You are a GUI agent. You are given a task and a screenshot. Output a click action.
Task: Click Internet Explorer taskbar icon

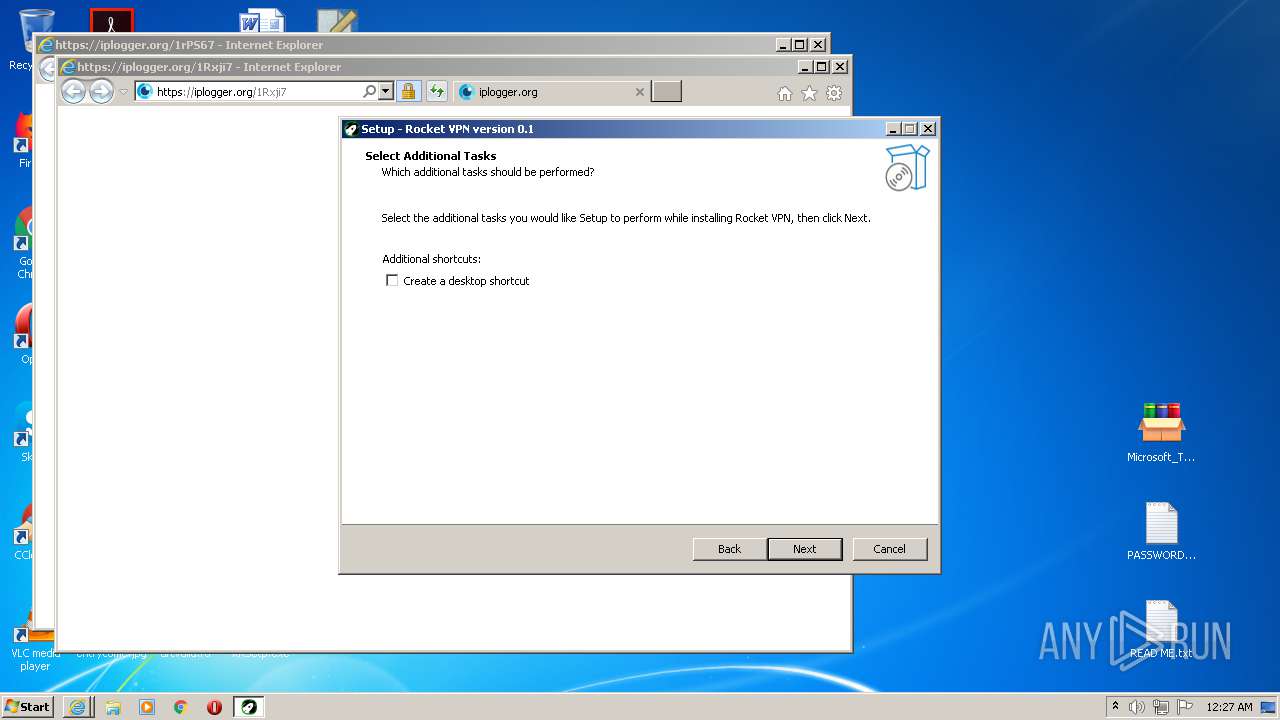(x=78, y=707)
